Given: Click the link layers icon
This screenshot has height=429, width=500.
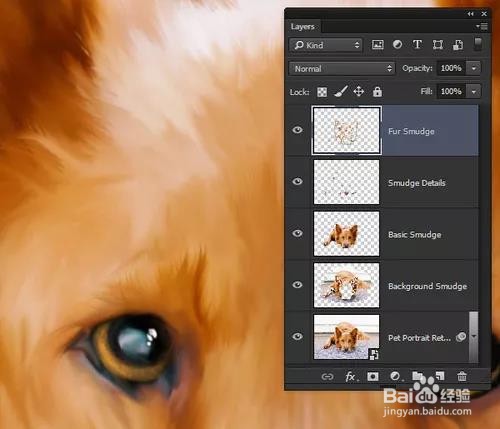Looking at the screenshot, I should coord(327,377).
